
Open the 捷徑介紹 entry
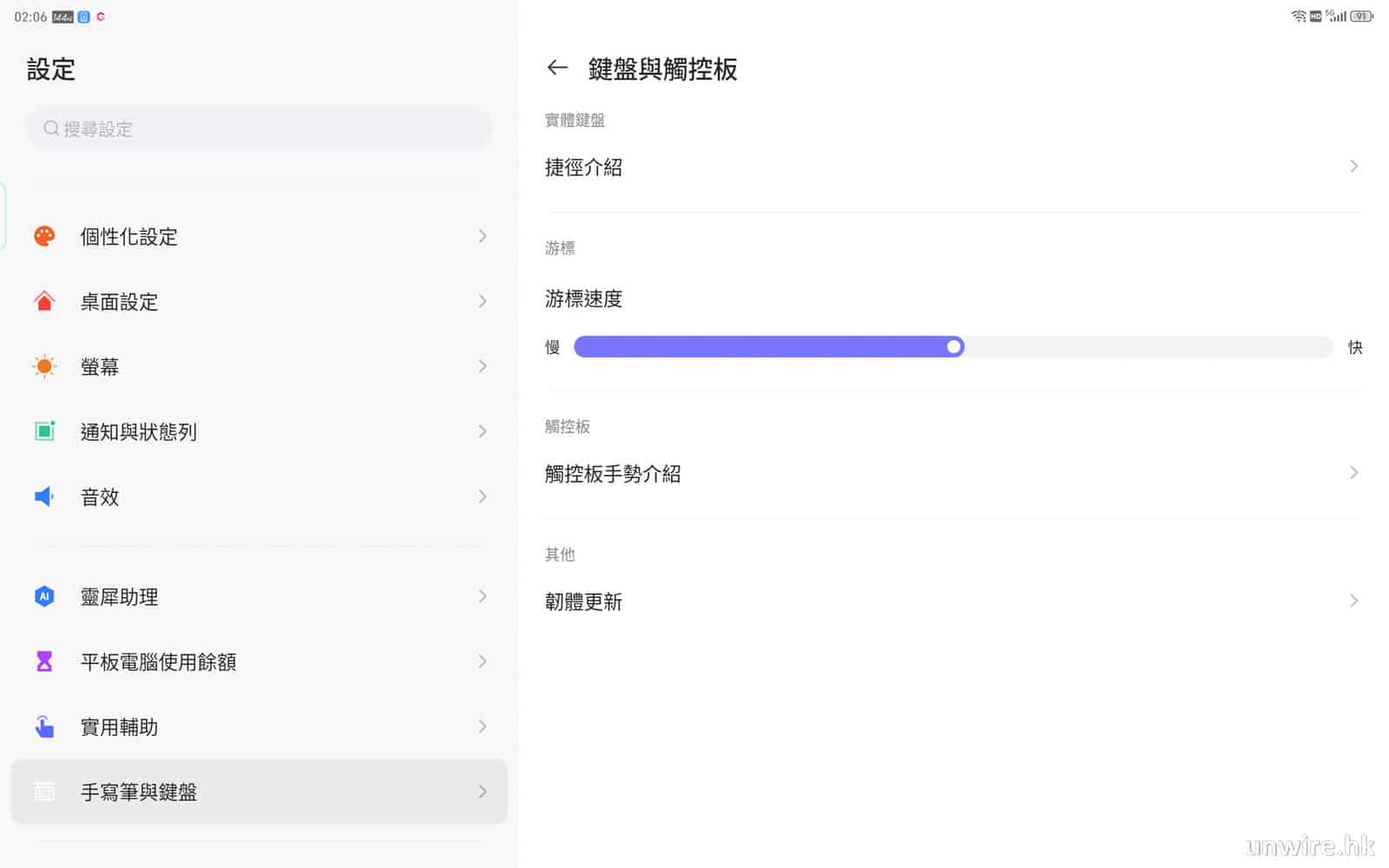583,168
